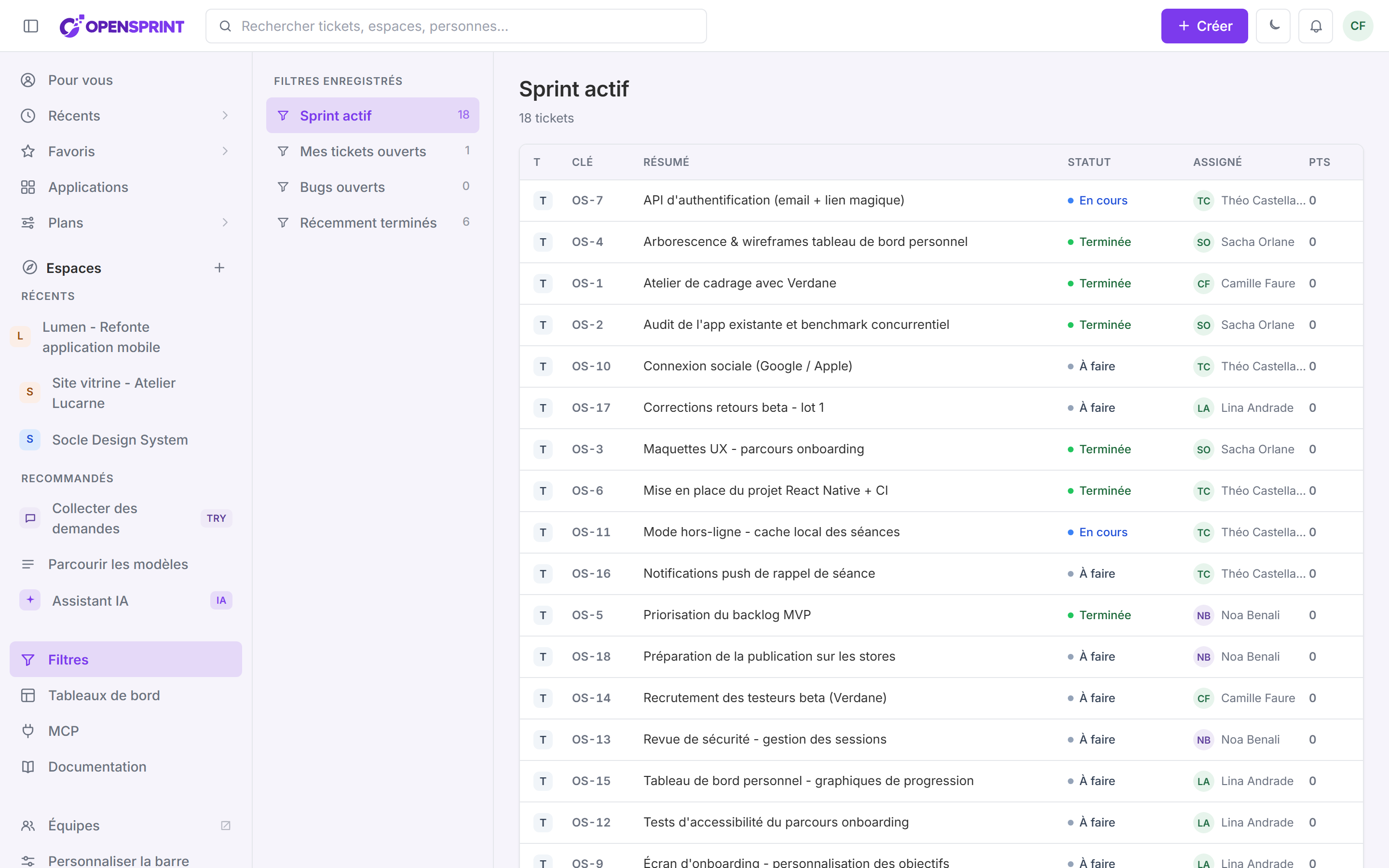Click the Créer button
Image resolution: width=1389 pixels, height=868 pixels.
point(1204,26)
